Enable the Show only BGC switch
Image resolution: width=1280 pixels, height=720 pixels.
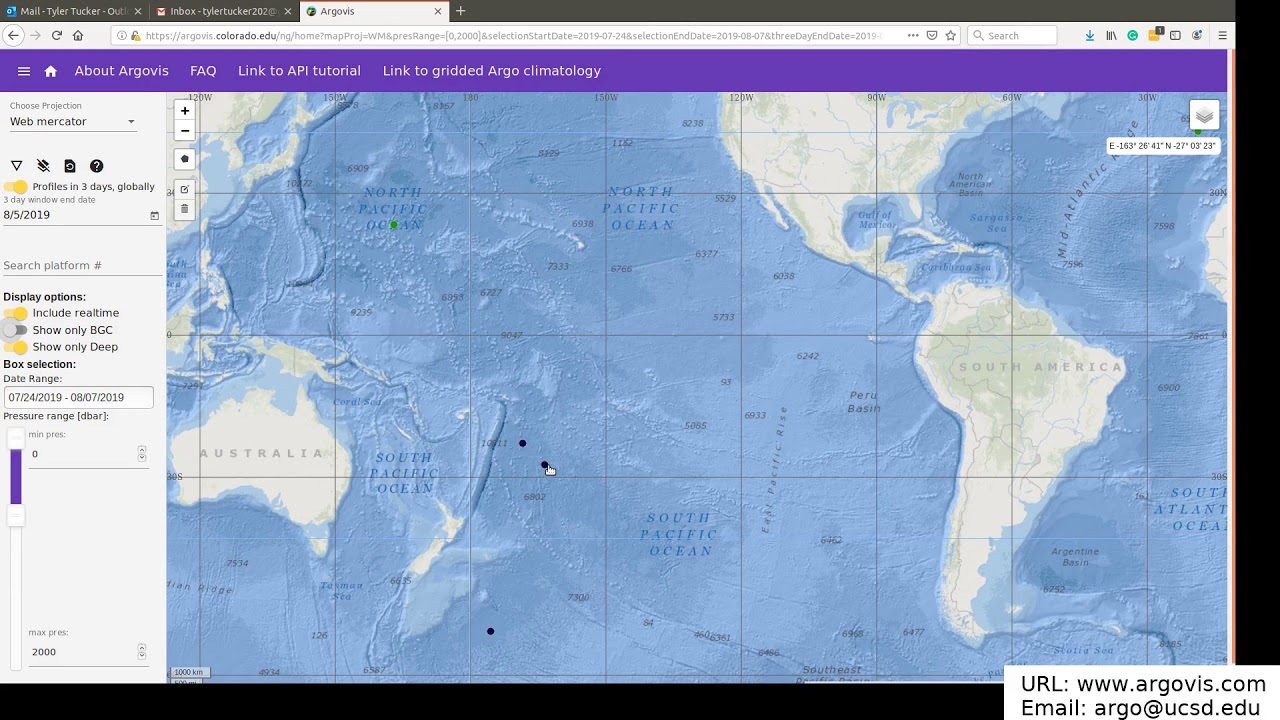16,330
